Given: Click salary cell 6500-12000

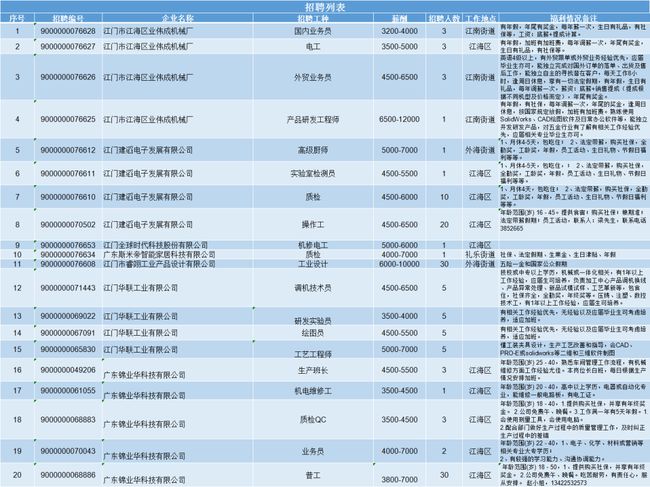Looking at the screenshot, I should click(x=400, y=119).
